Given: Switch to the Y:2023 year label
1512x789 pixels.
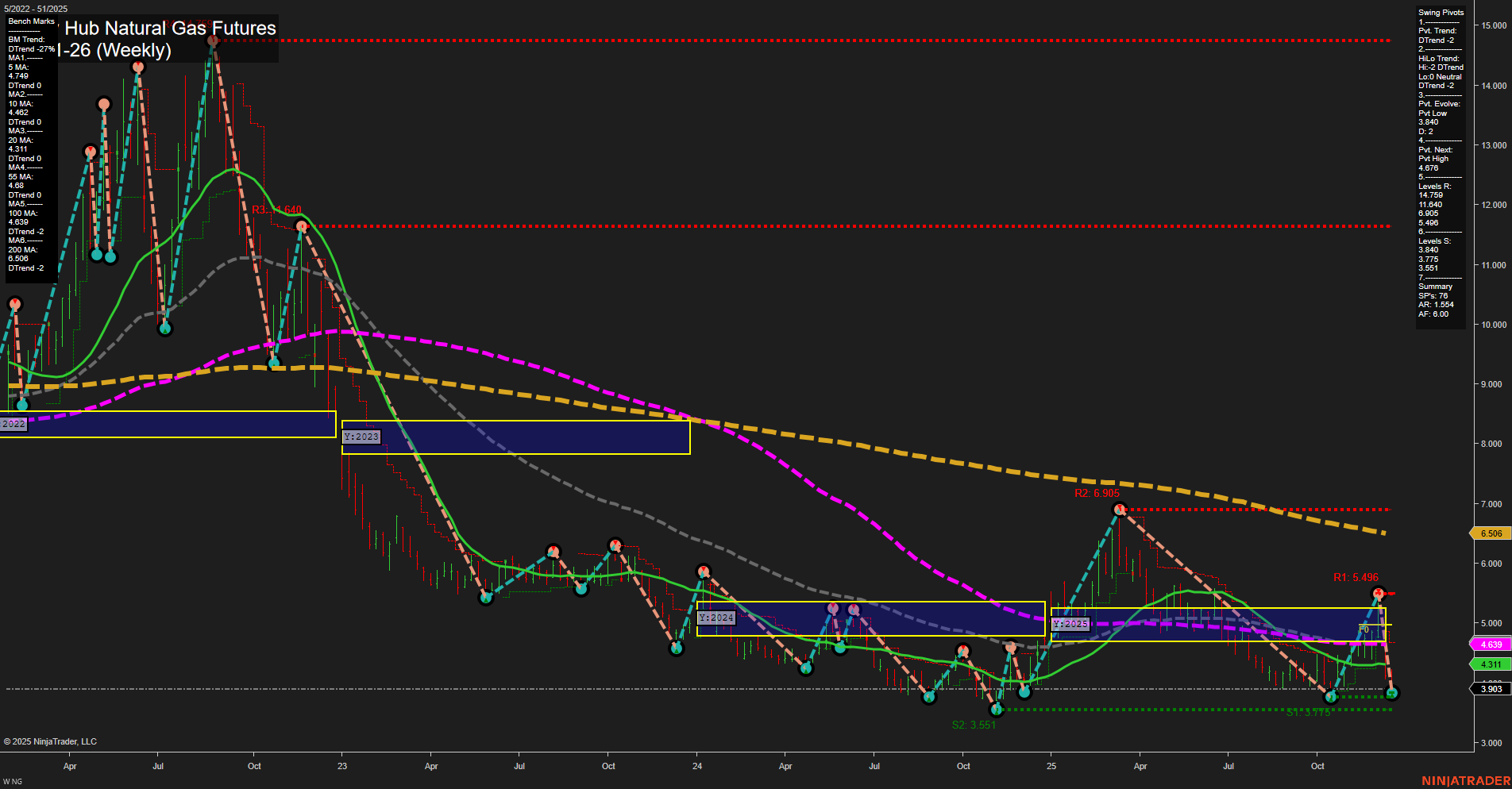Looking at the screenshot, I should (x=361, y=437).
